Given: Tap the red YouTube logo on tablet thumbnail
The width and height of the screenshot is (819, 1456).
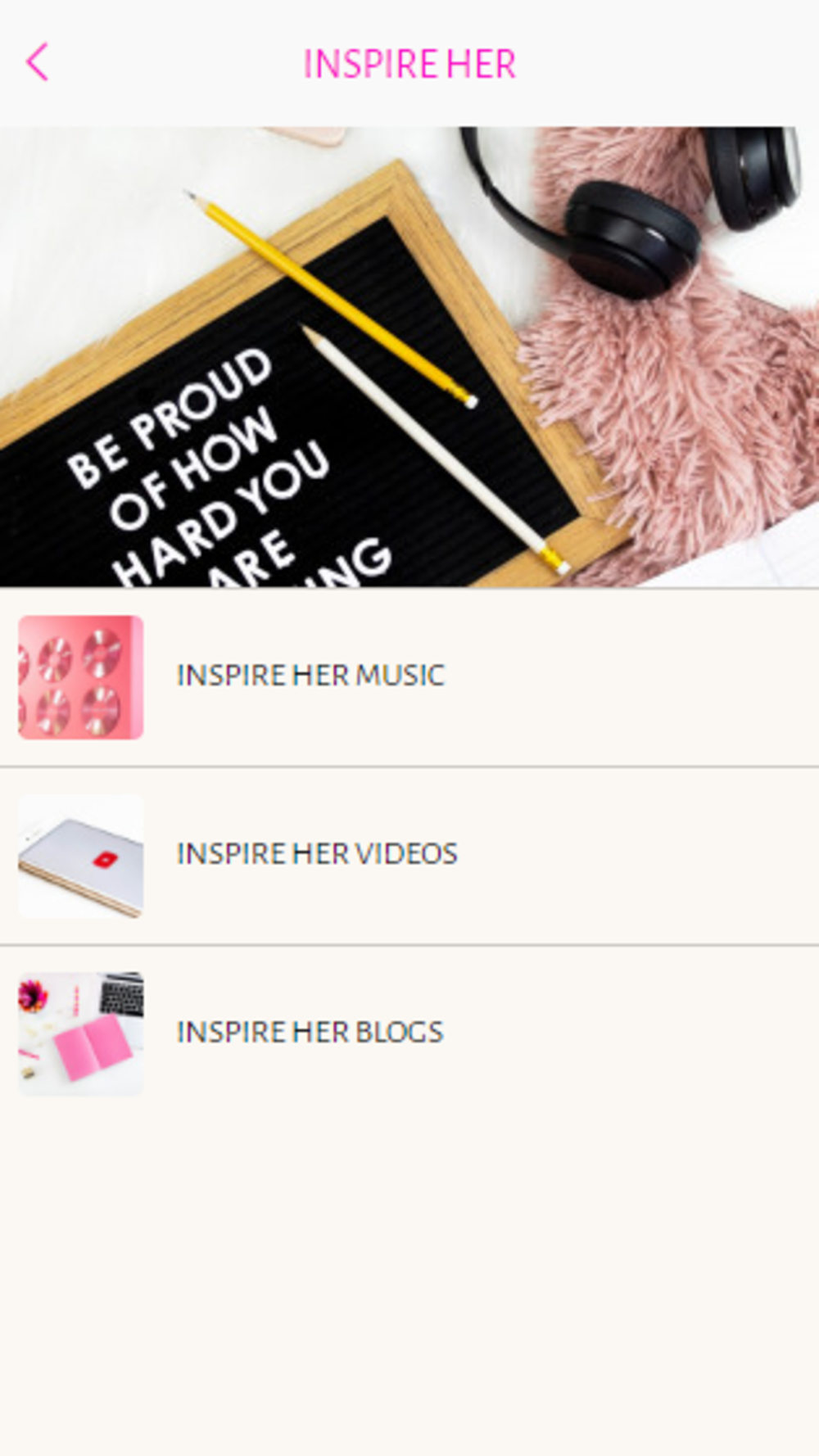Looking at the screenshot, I should pyautogui.click(x=105, y=860).
